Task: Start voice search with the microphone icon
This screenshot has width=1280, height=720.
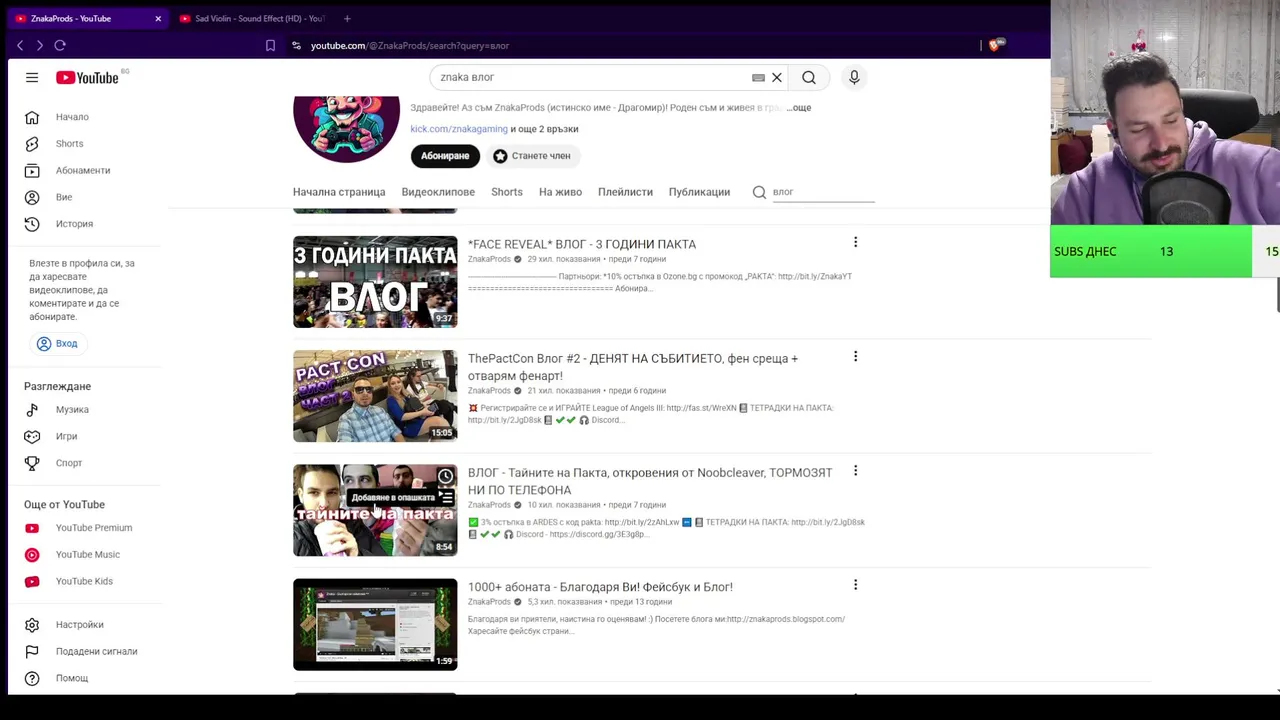Action: (854, 77)
